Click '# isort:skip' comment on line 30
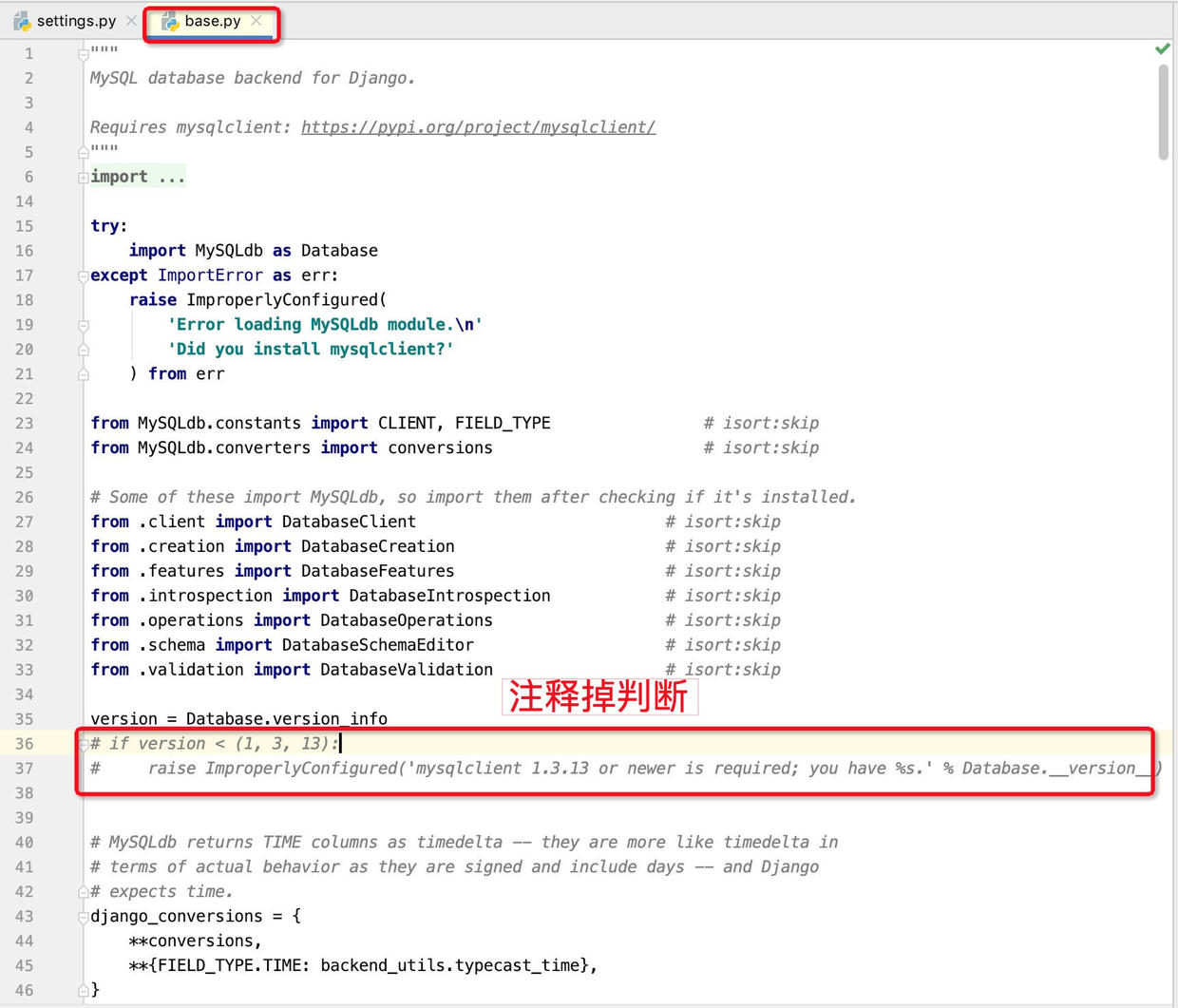 (723, 597)
